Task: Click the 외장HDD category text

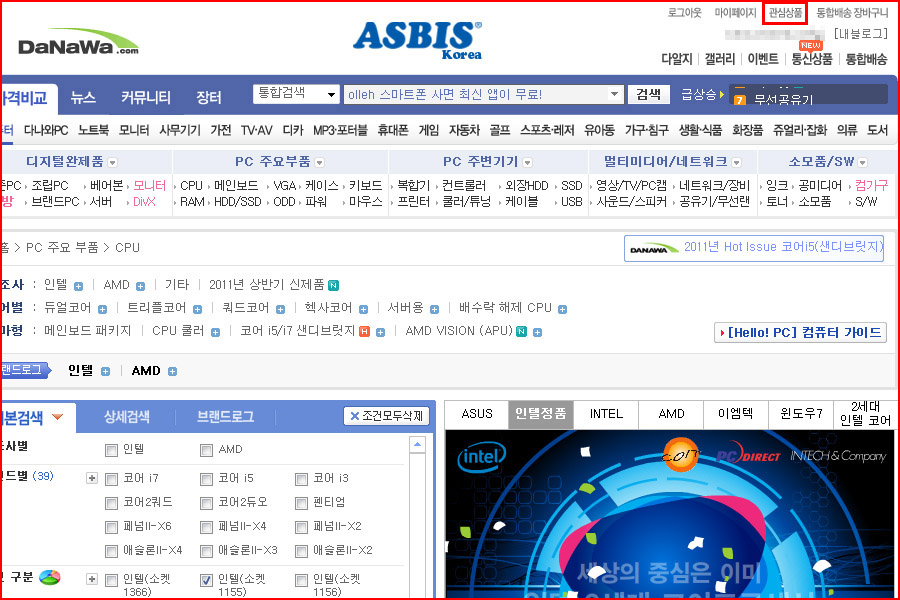Action: [x=527, y=186]
